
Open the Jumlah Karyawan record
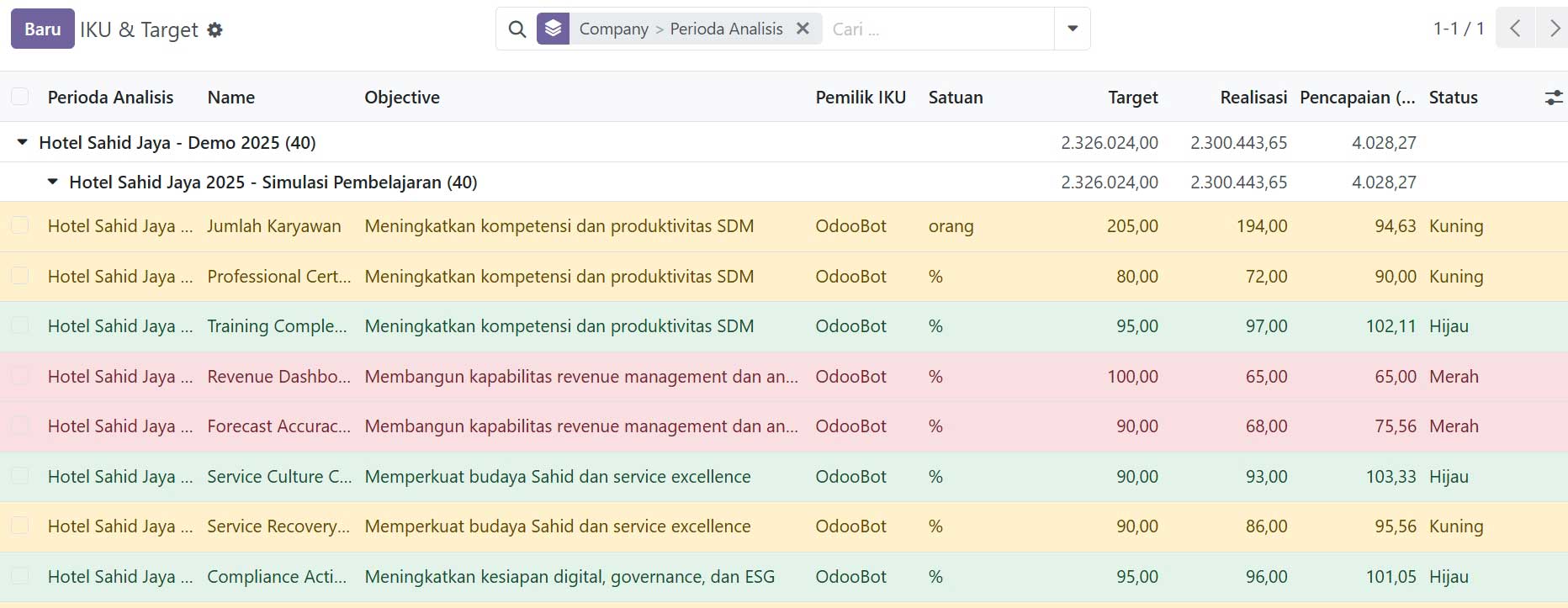click(x=274, y=225)
